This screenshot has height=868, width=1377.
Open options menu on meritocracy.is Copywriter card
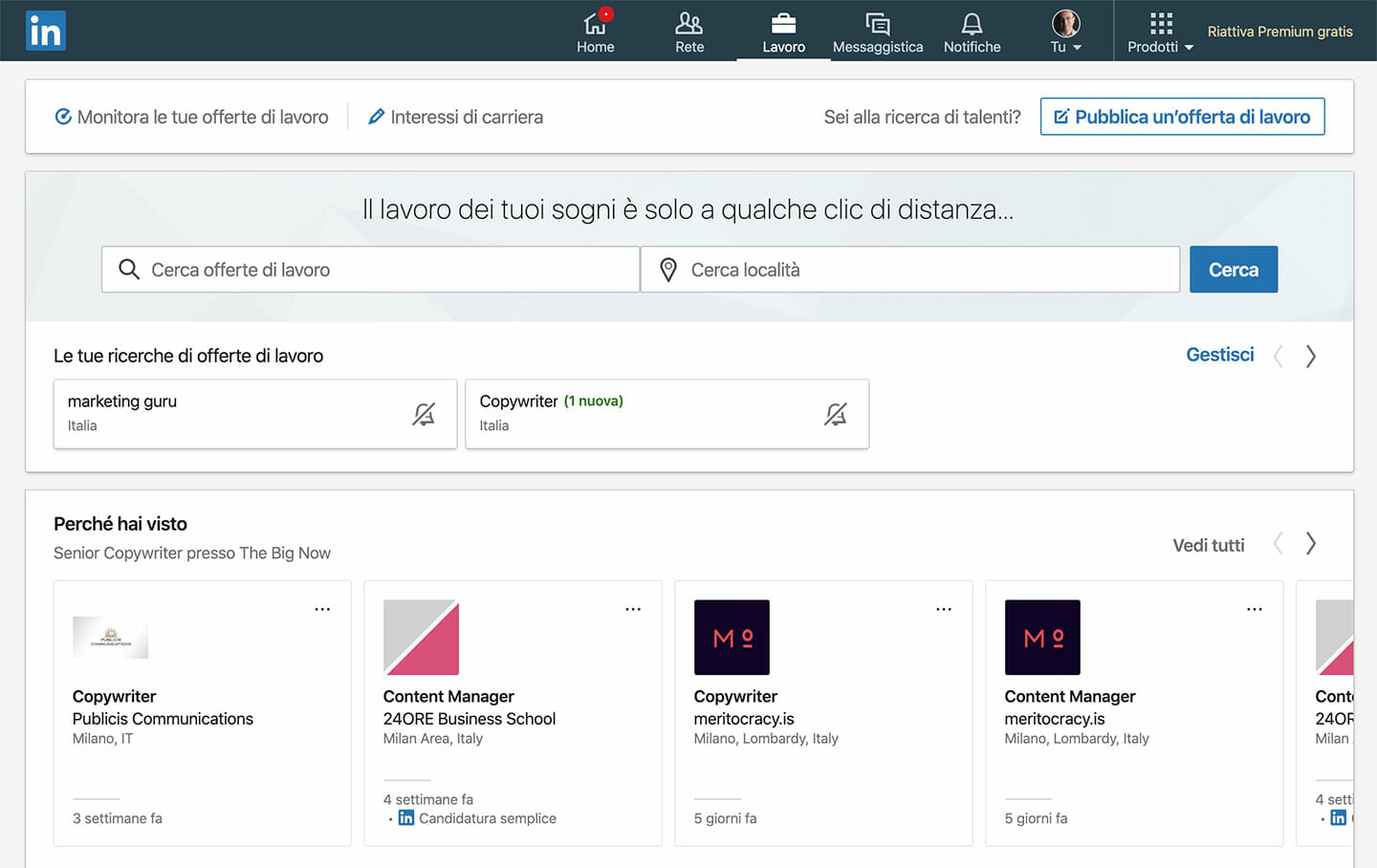[x=944, y=609]
